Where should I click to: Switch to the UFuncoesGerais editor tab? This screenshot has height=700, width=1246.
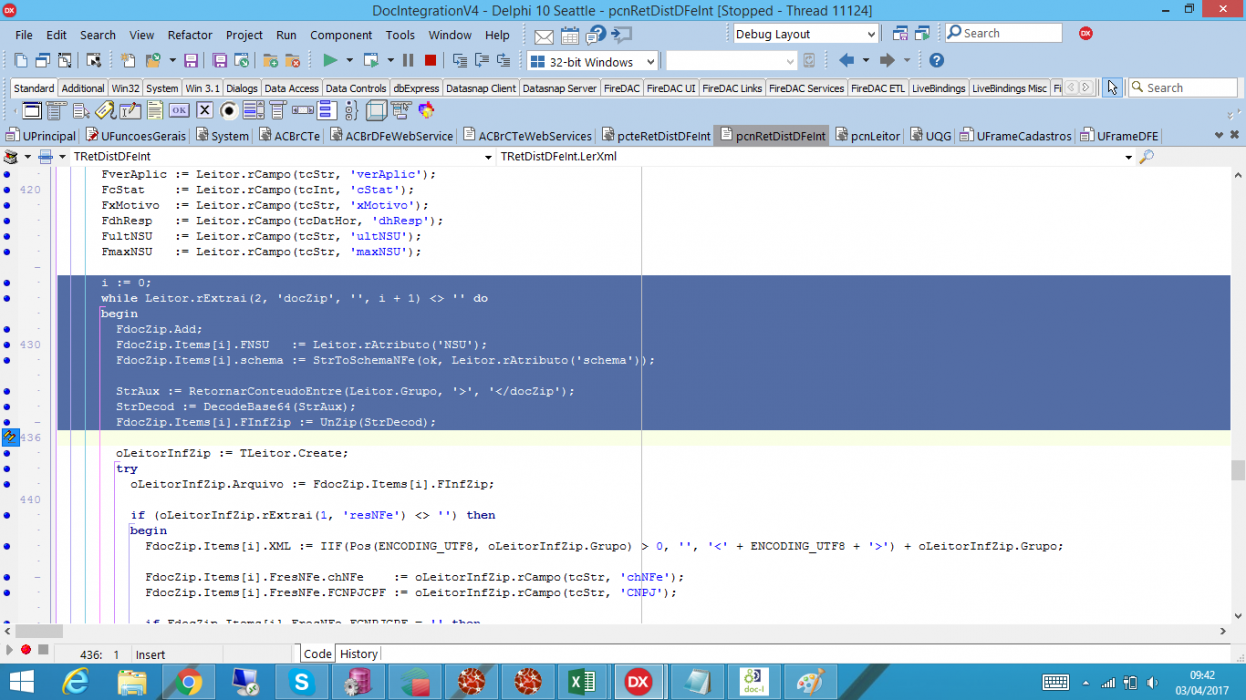point(138,136)
